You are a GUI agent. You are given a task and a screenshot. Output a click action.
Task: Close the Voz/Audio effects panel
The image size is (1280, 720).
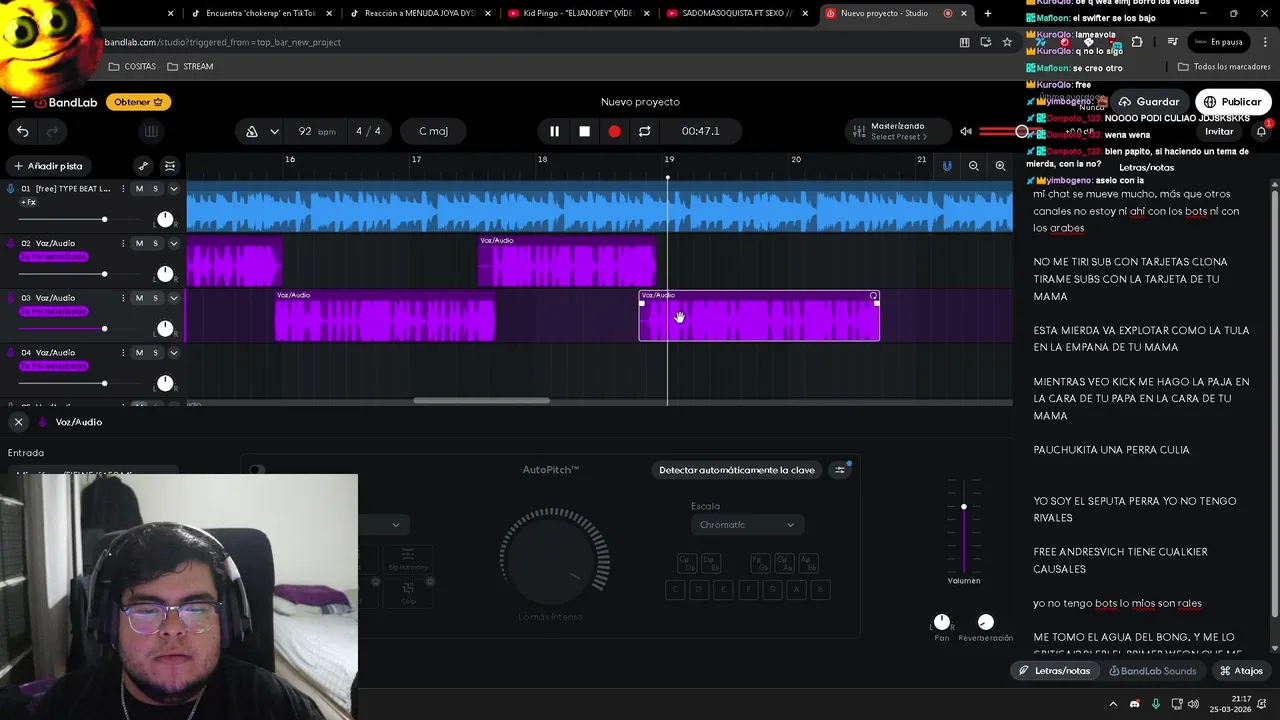click(x=18, y=422)
